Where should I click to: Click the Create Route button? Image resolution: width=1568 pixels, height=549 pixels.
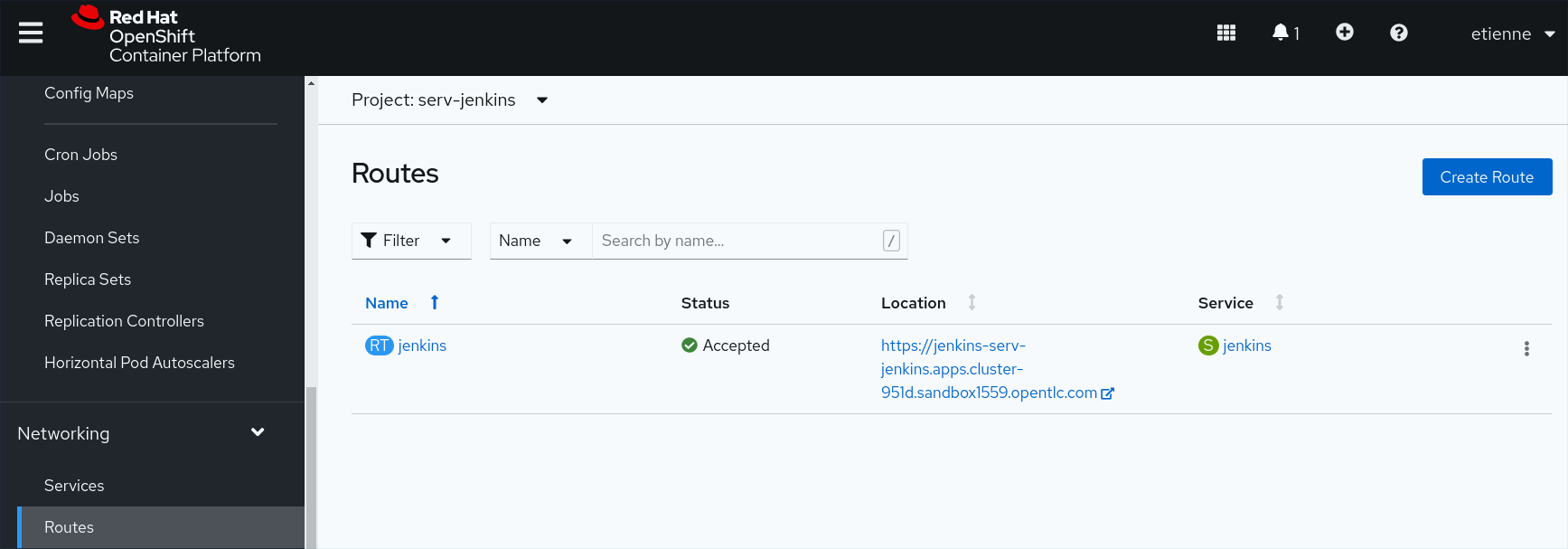pos(1487,177)
